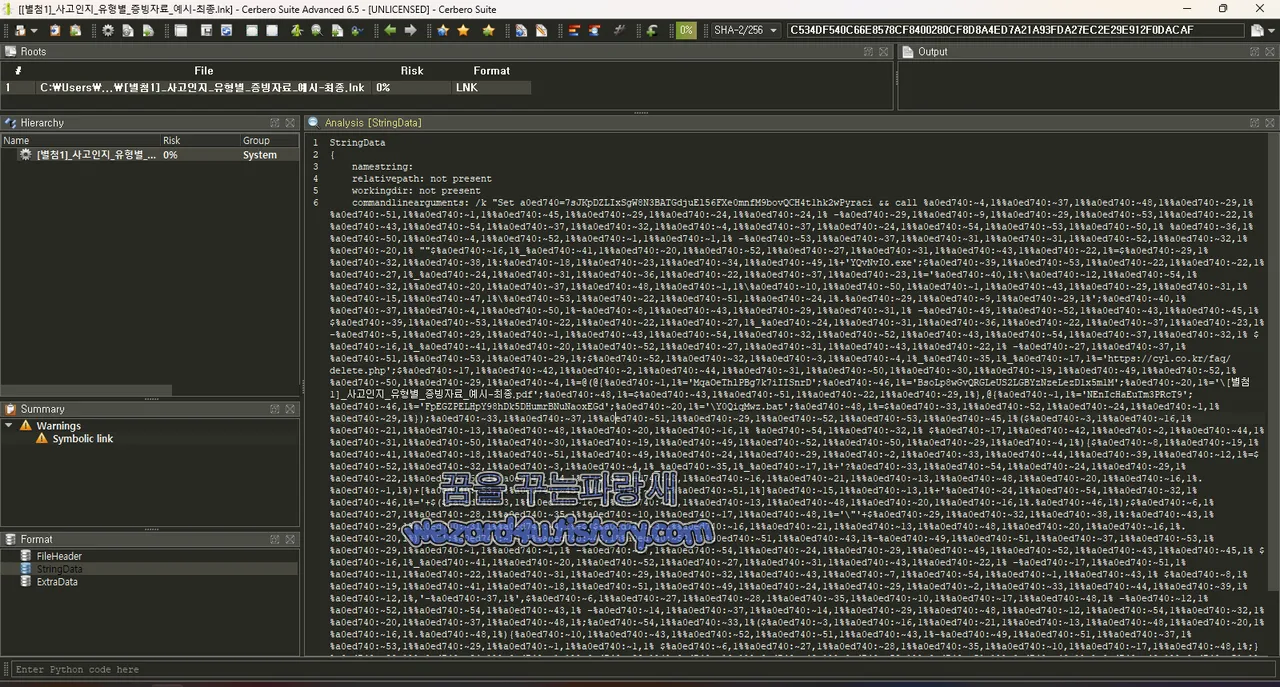
Task: Click the plain yellow star icon
Action: [463, 31]
